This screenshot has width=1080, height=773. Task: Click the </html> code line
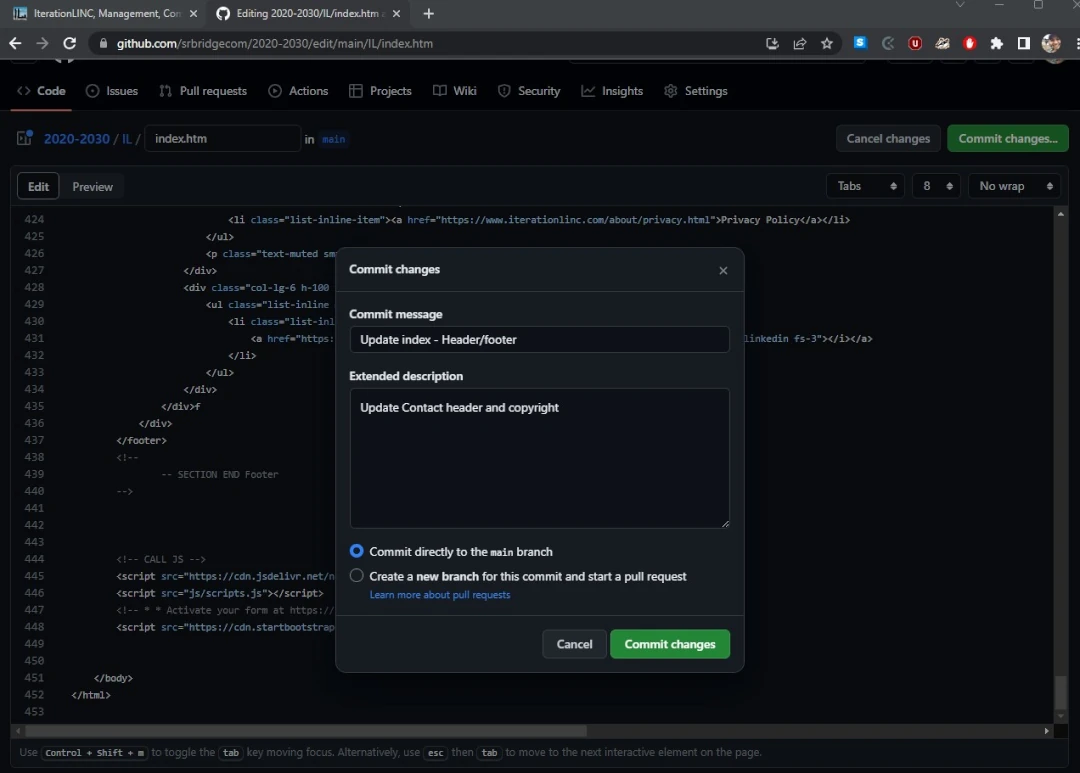click(91, 694)
